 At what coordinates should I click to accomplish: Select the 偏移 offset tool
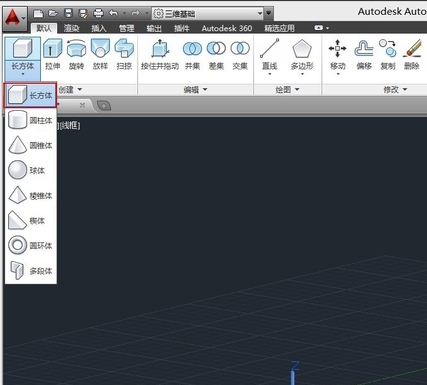point(364,55)
